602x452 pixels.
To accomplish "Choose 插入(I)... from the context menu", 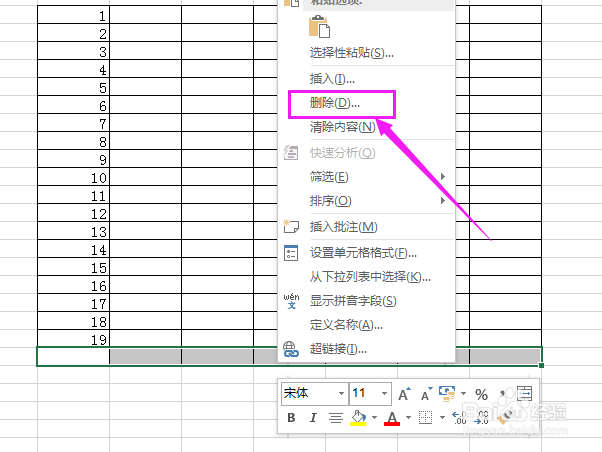I will 332,79.
